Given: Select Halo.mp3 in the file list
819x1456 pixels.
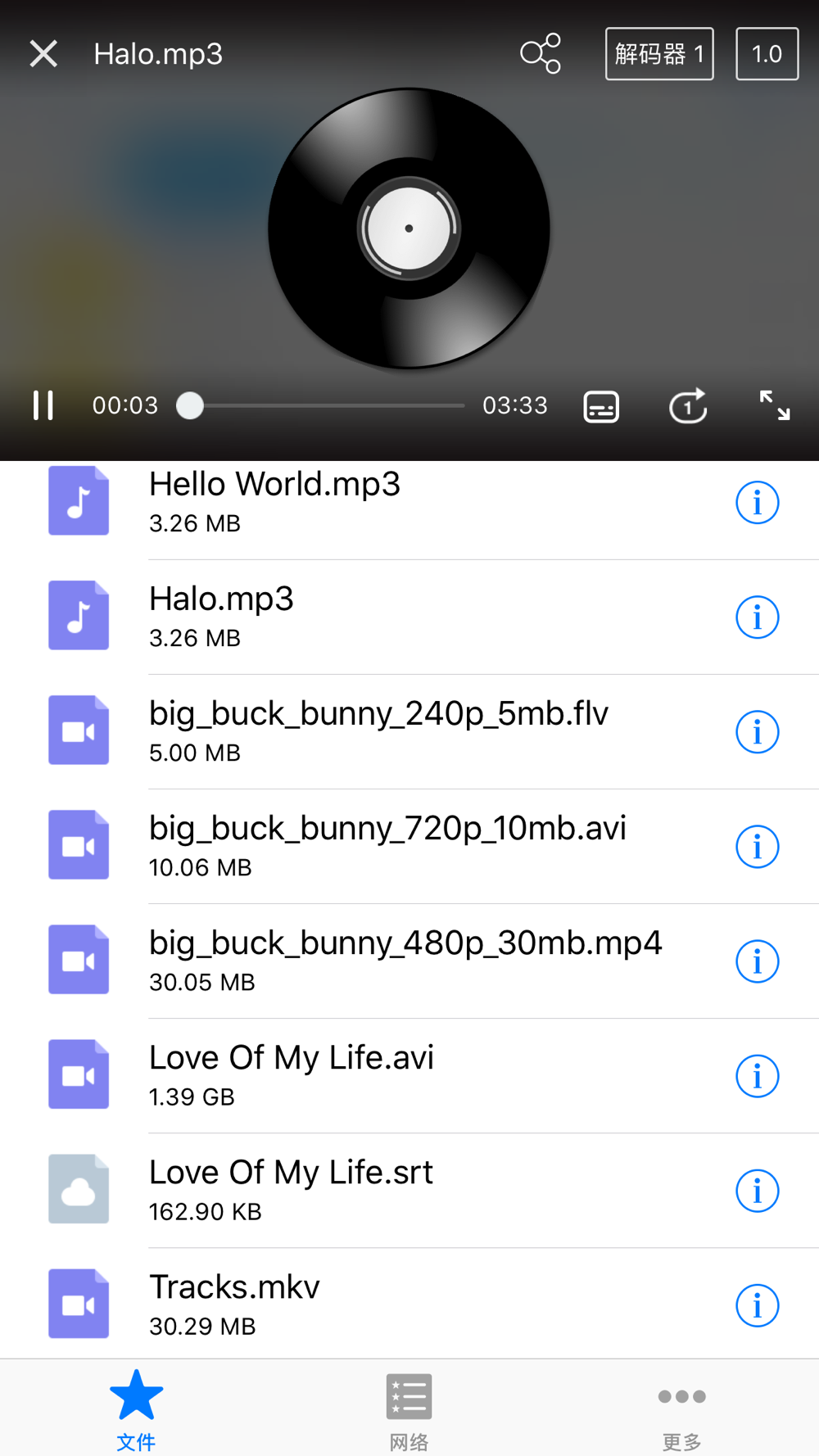Looking at the screenshot, I should [409, 617].
